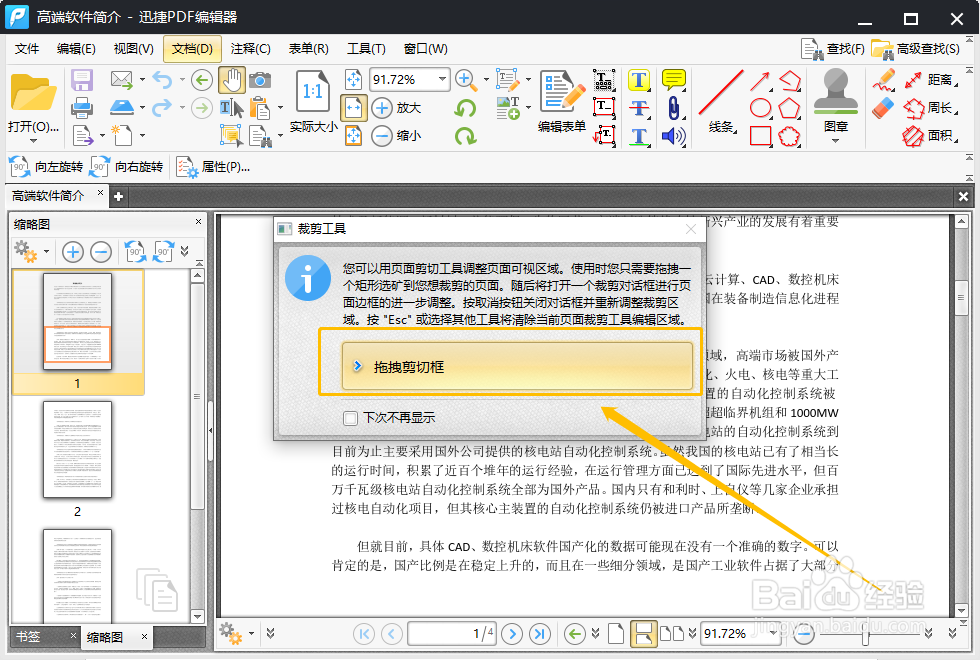Expand the email icon dropdown arrow

142,79
